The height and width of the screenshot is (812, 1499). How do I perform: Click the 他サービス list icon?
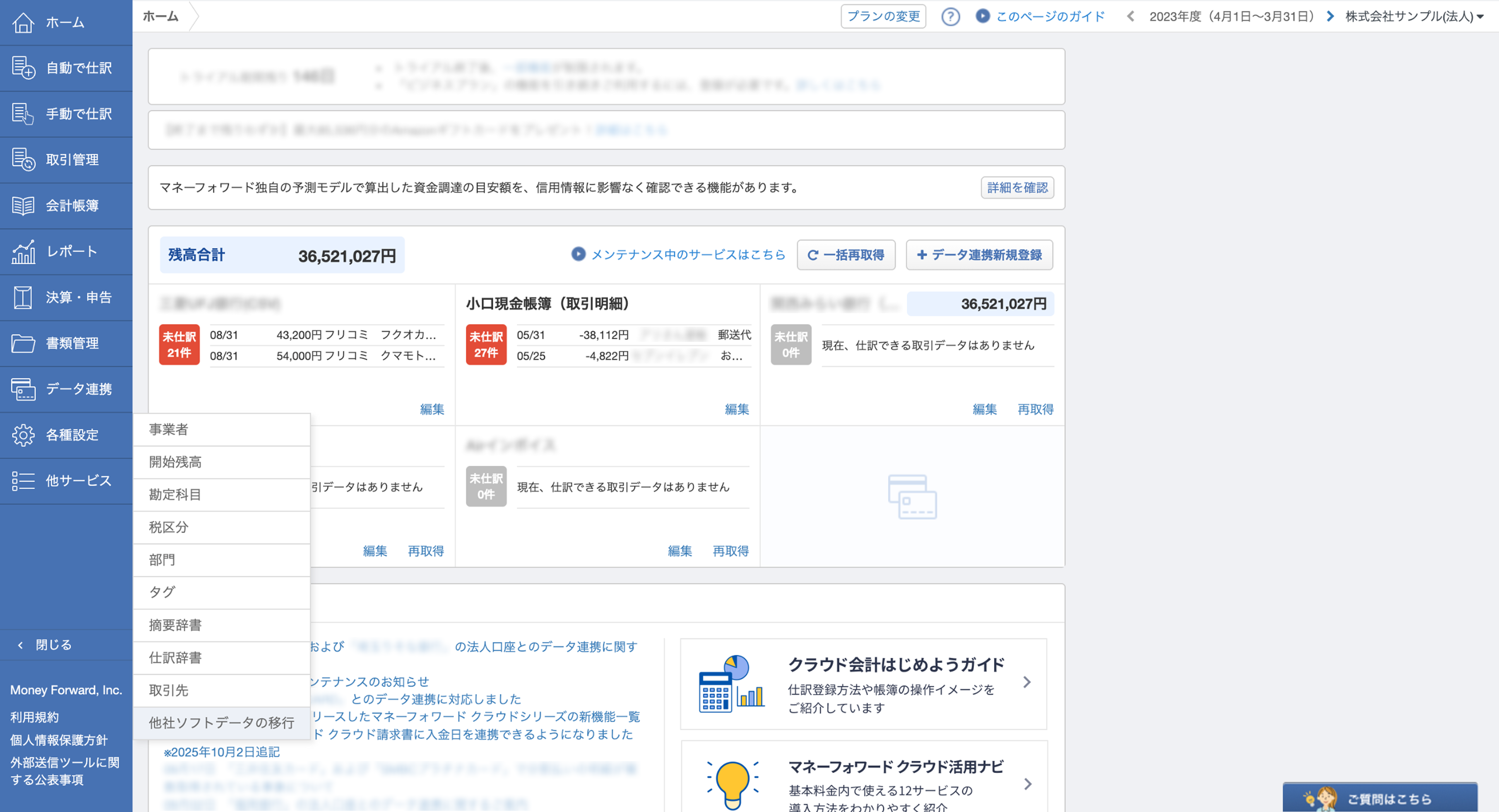23,481
